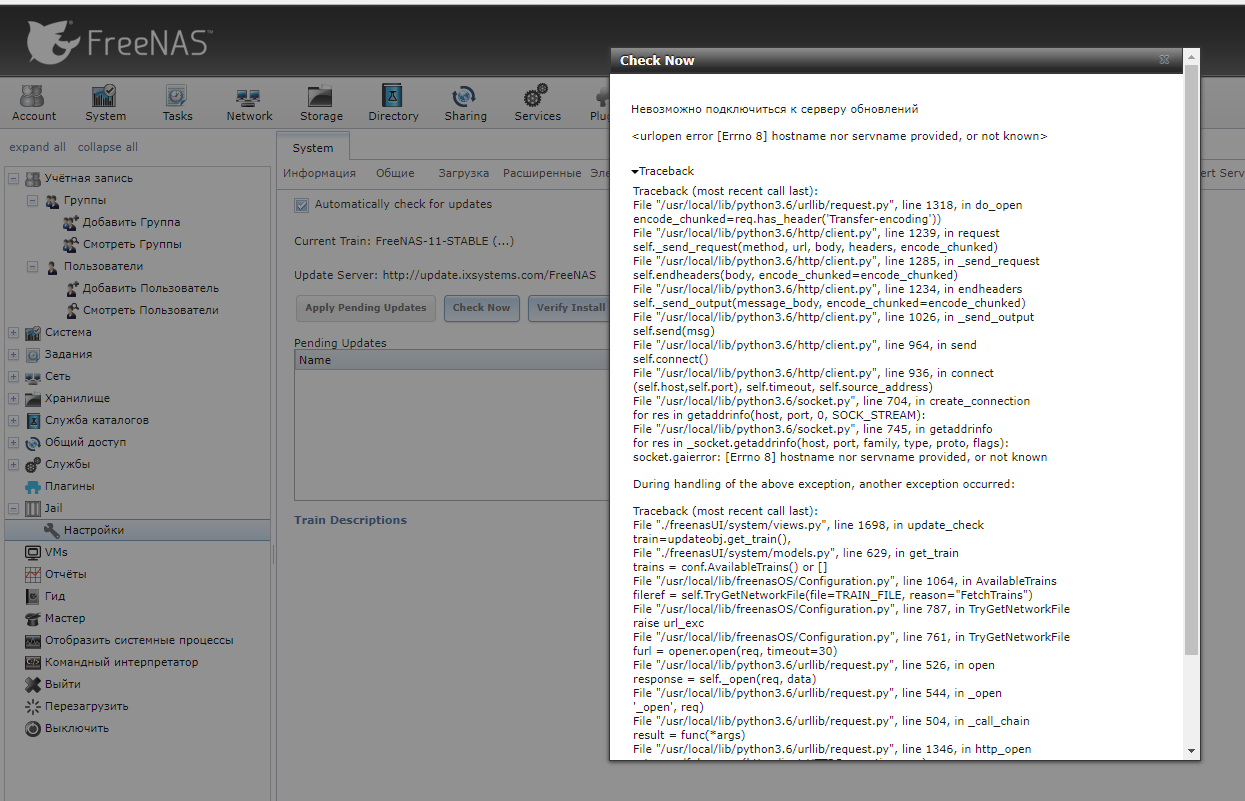Click the scrollbar down arrow in dialog
Image resolution: width=1245 pixels, height=801 pixels.
pyautogui.click(x=1190, y=750)
